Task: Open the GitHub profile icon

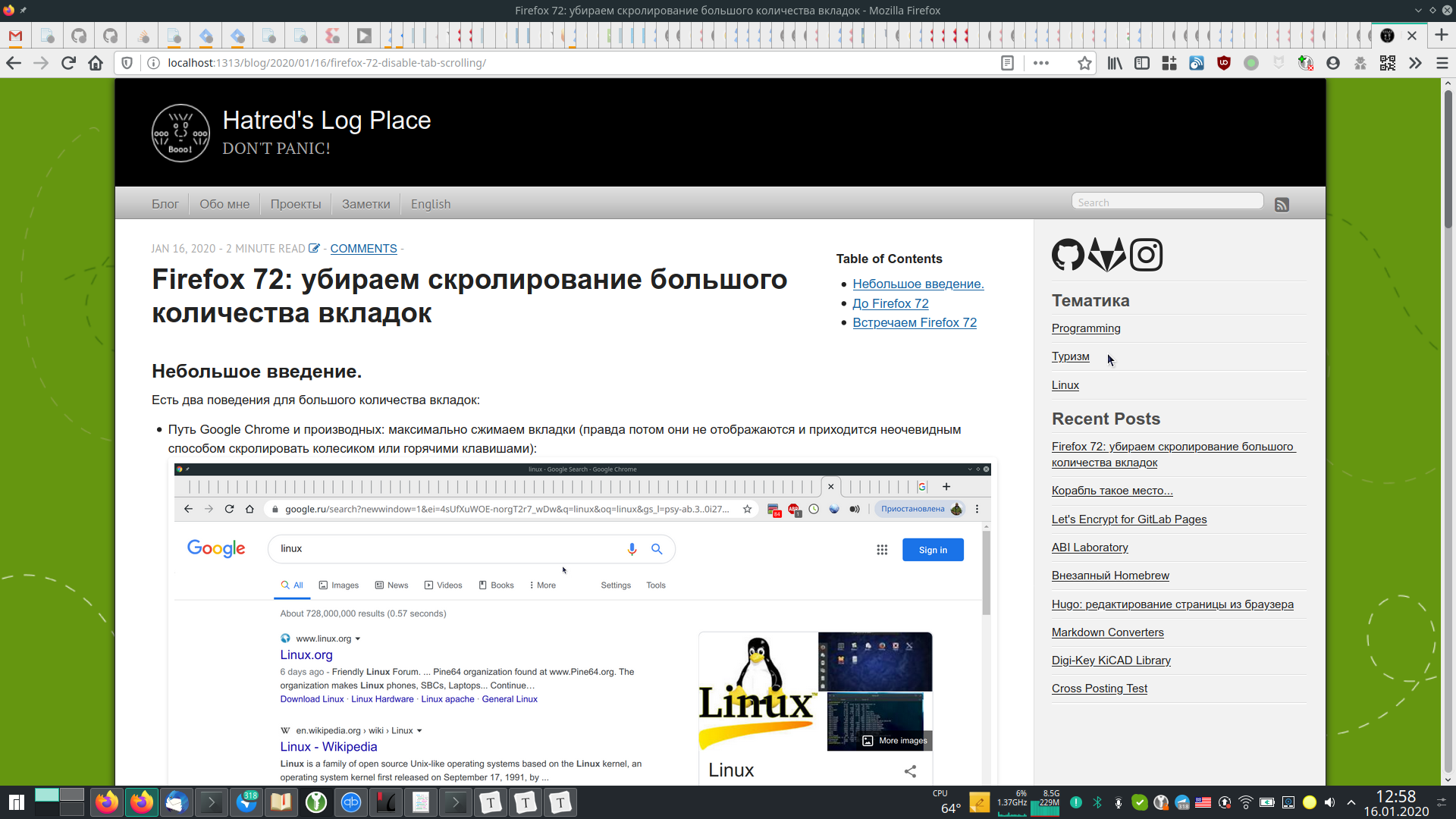Action: tap(1068, 255)
